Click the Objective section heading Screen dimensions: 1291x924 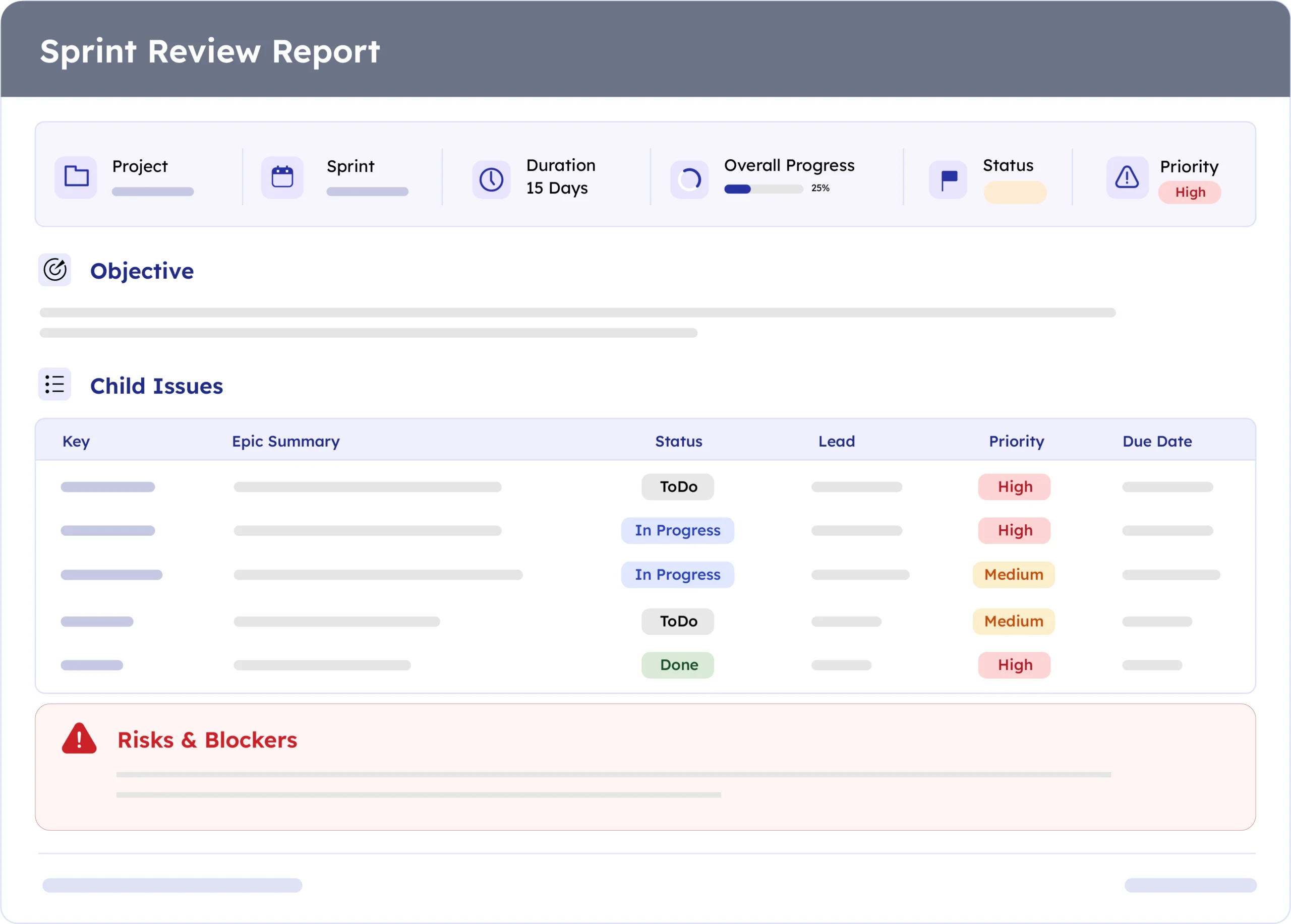(x=142, y=271)
